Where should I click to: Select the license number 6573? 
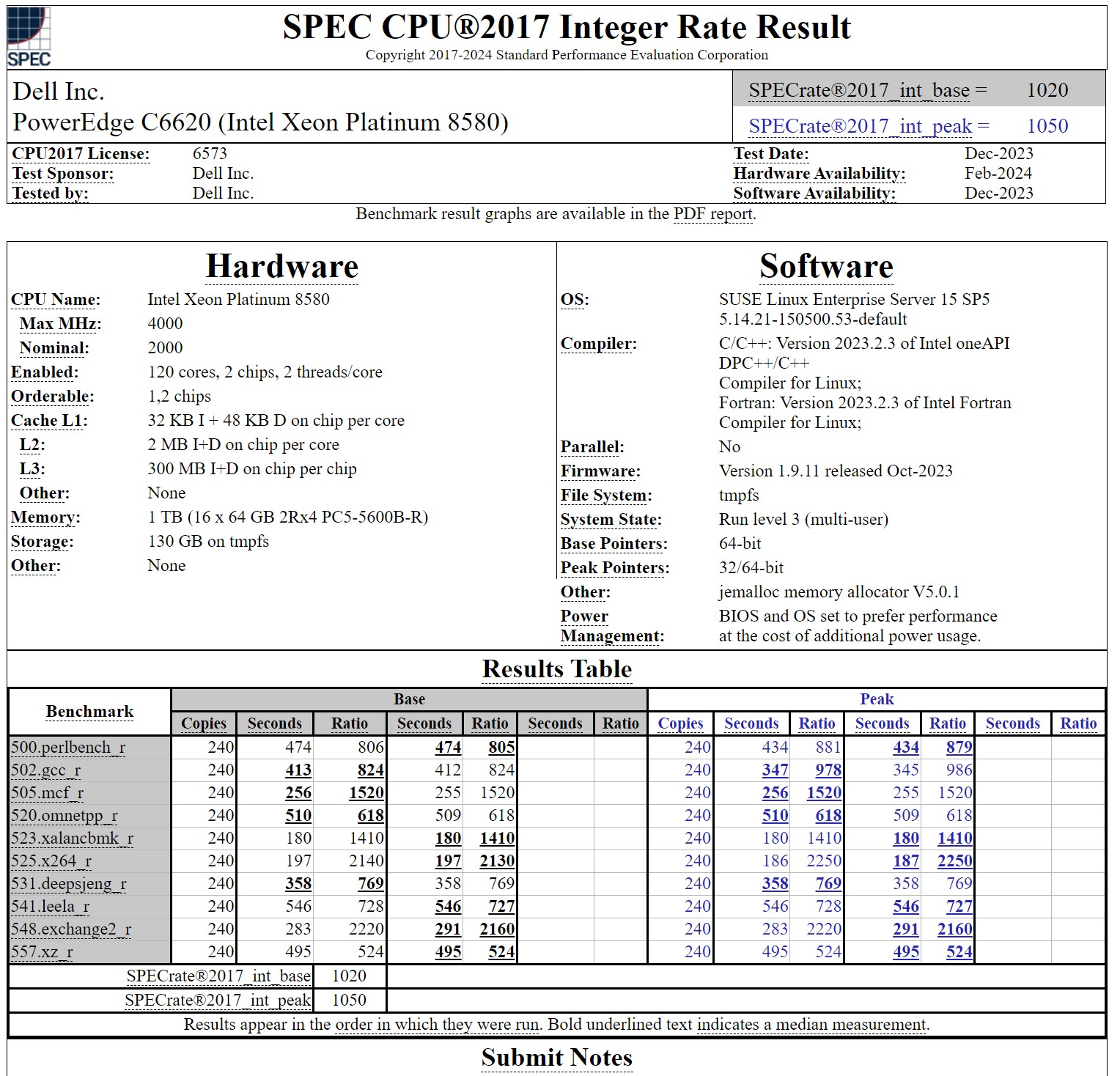tap(210, 154)
